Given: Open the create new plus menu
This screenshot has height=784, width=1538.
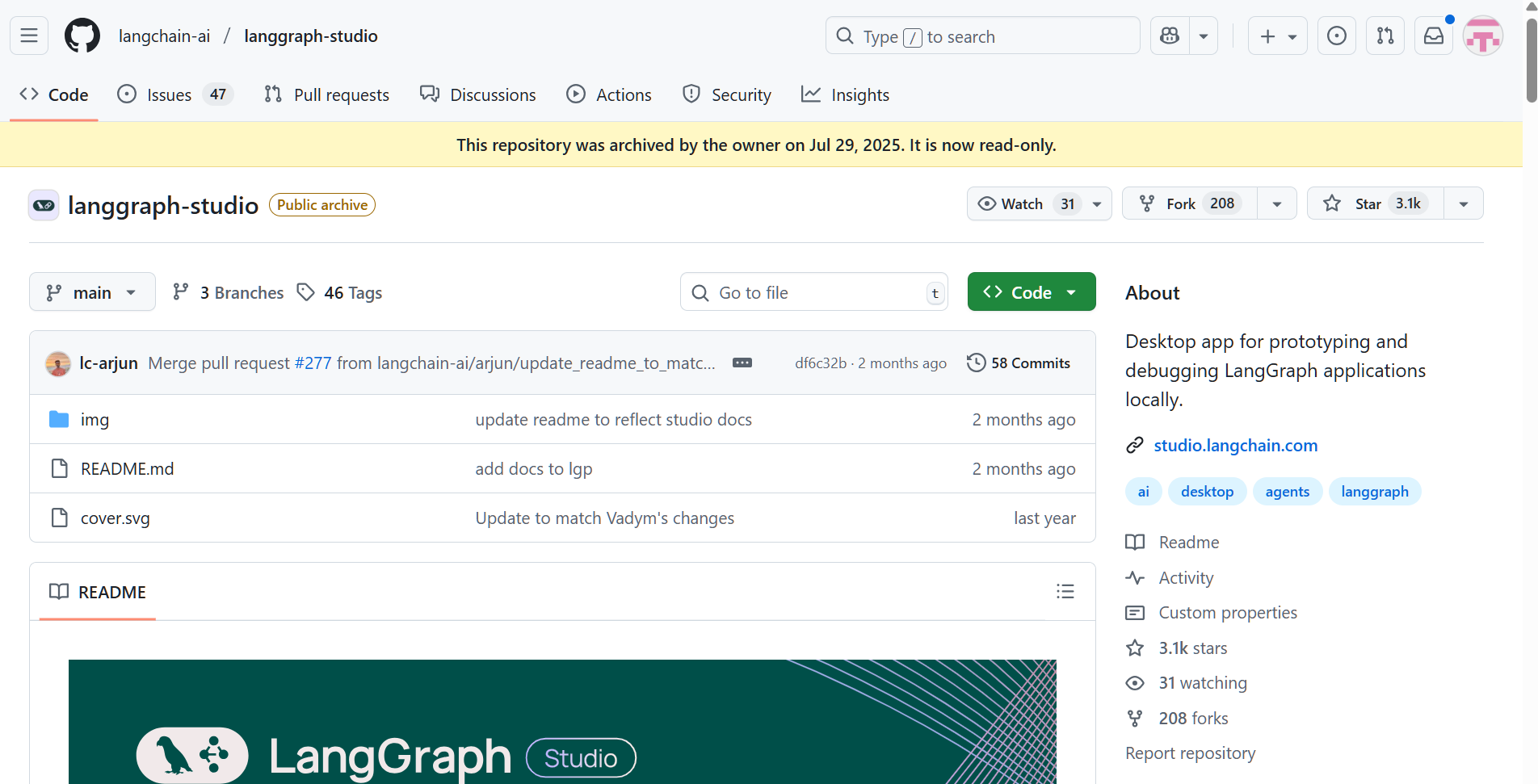Looking at the screenshot, I should click(1278, 36).
